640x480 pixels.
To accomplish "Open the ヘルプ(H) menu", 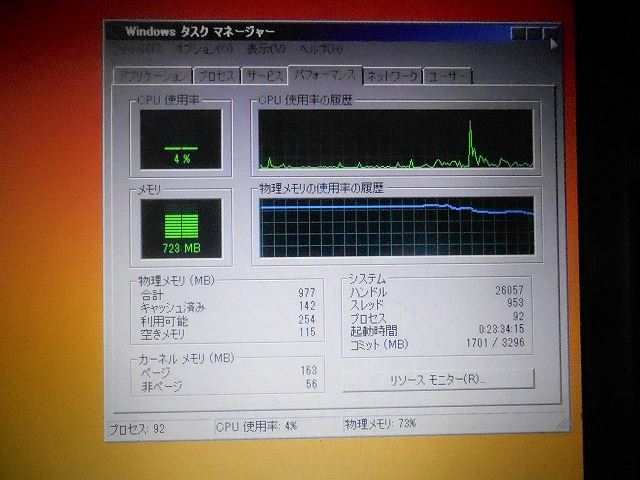I will (x=321, y=50).
